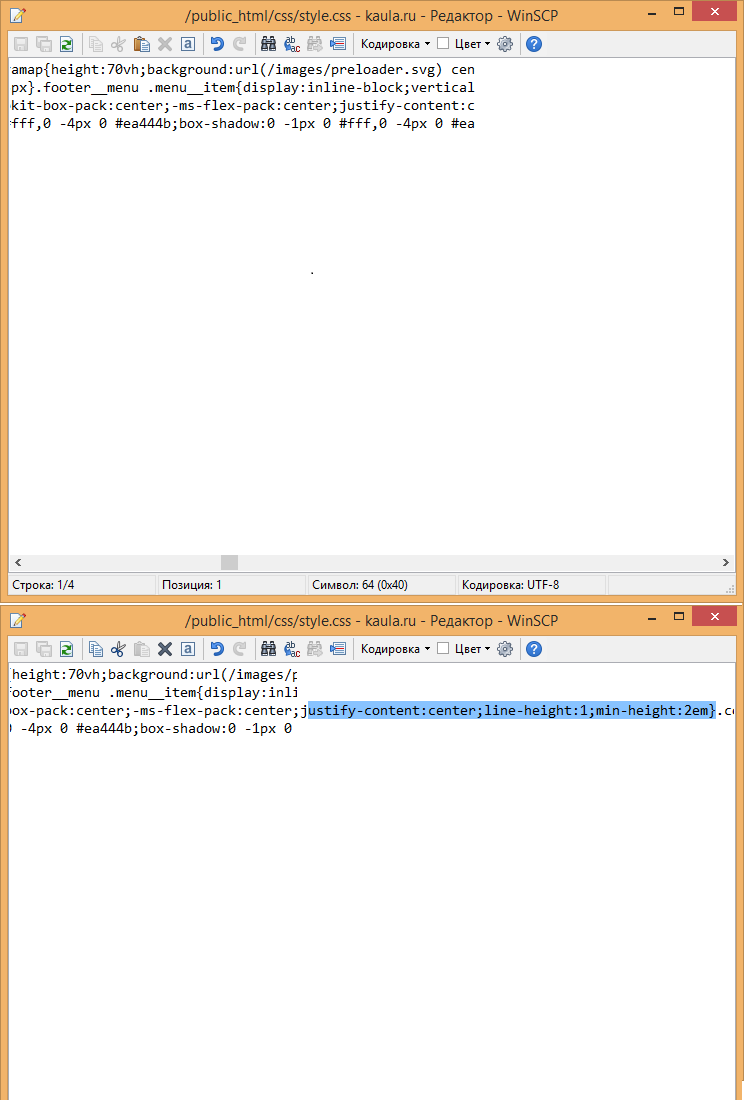744x1100 pixels.
Task: Click Find (binoculars) icon in the upper editor
Action: [268, 44]
